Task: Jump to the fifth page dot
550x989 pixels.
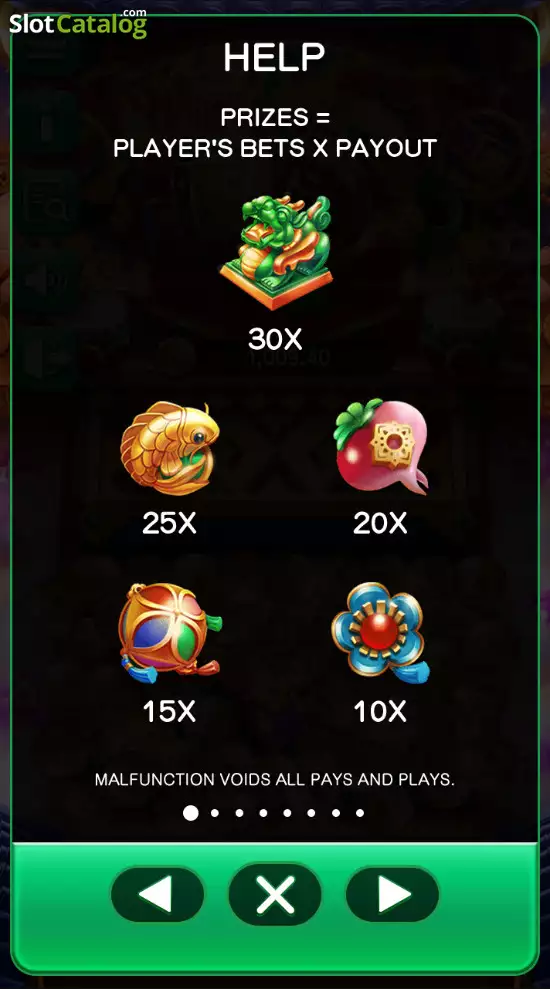Action: click(x=287, y=813)
